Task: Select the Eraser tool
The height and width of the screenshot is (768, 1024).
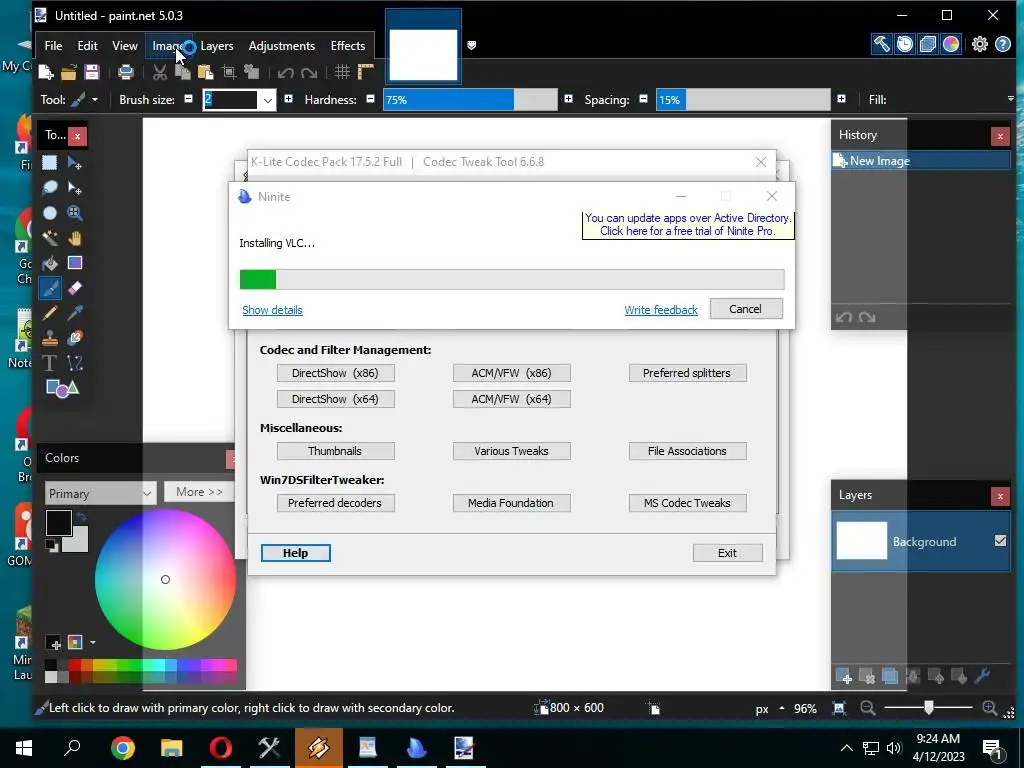Action: (x=74, y=288)
